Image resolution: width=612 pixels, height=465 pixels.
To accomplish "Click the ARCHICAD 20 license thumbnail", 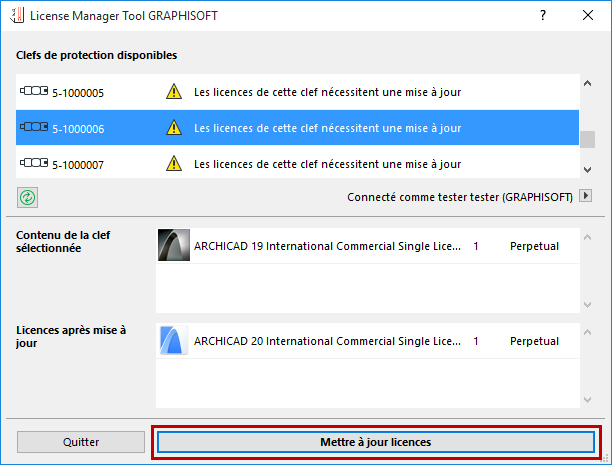I will coord(174,340).
